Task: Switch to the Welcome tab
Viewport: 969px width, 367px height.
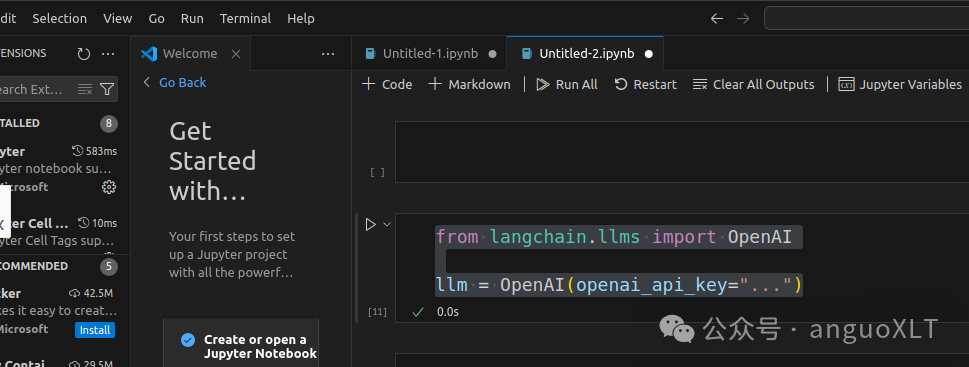Action: (x=190, y=54)
